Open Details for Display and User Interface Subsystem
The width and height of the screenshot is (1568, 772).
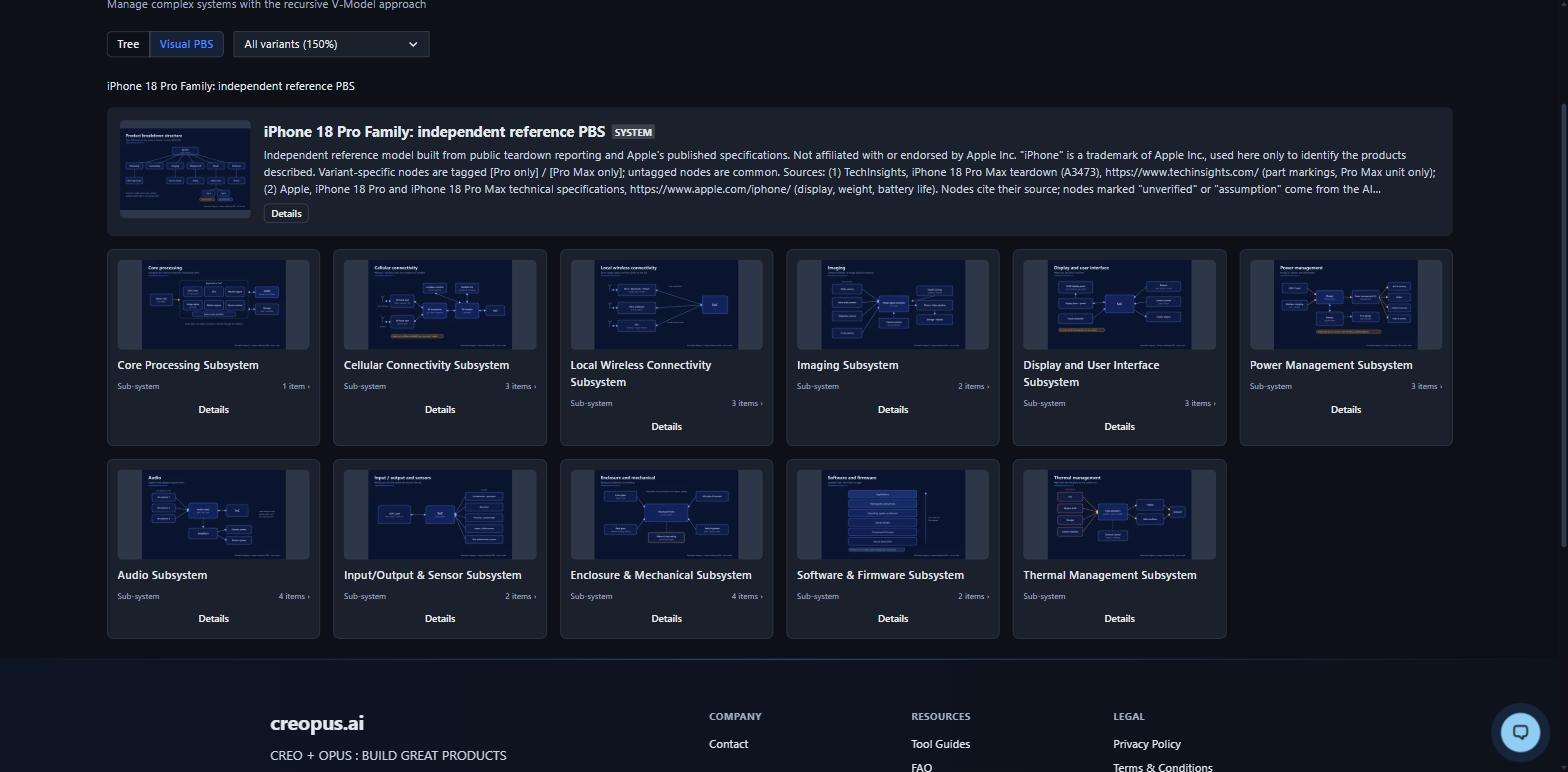point(1119,426)
